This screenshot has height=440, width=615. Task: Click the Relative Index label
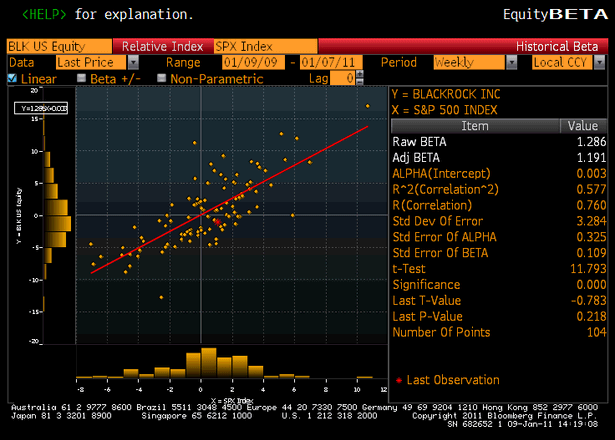coord(162,46)
